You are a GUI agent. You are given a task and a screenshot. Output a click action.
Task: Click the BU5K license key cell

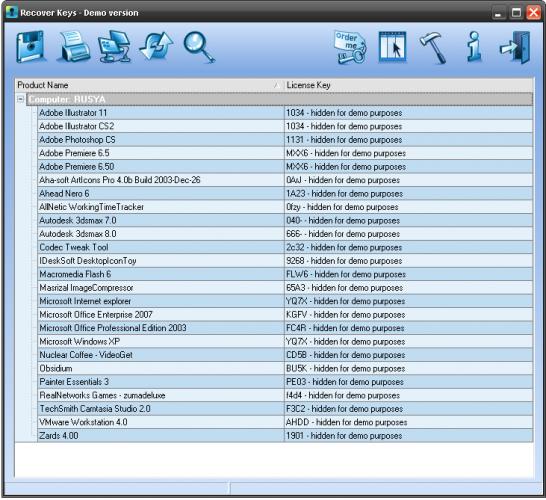point(408,368)
